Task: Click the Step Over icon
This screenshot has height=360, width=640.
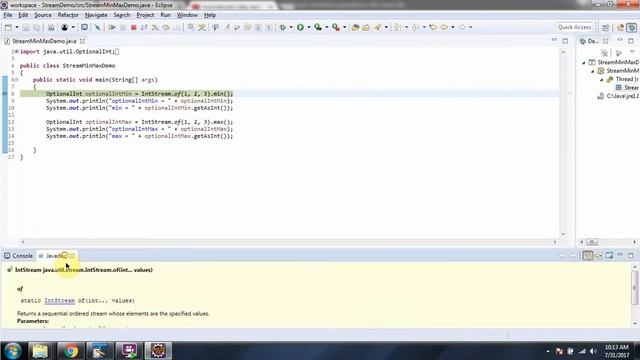Action: click(166, 27)
